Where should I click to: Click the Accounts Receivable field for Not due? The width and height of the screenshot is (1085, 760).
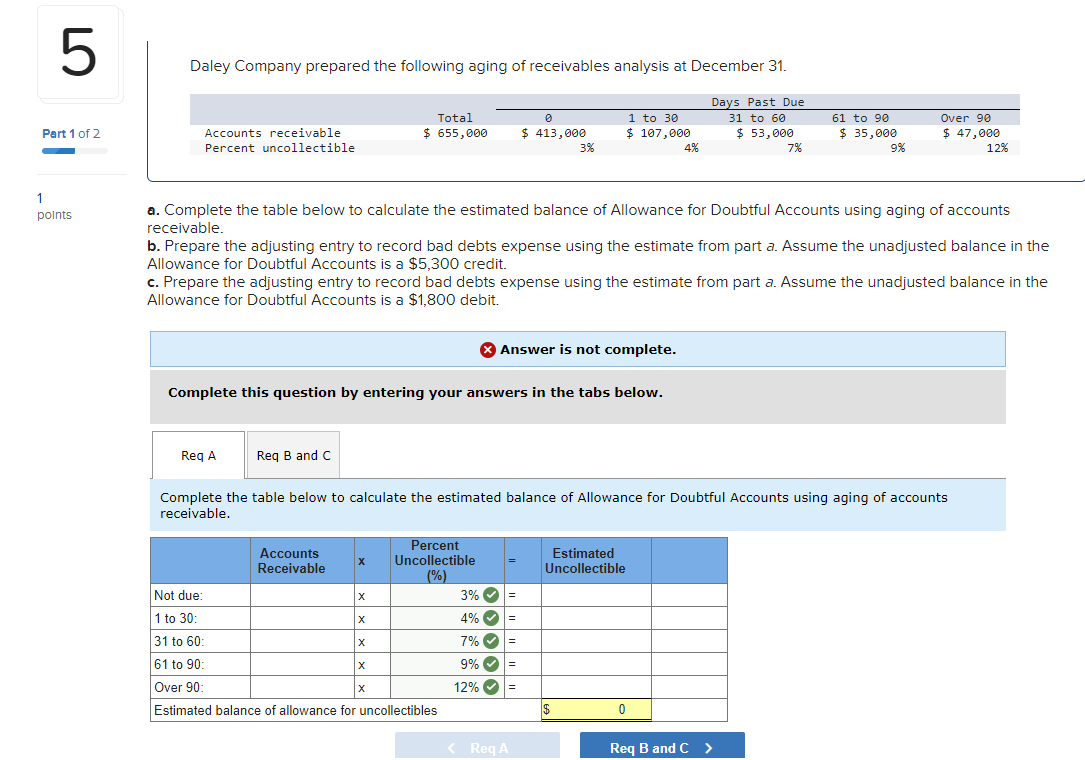click(302, 595)
